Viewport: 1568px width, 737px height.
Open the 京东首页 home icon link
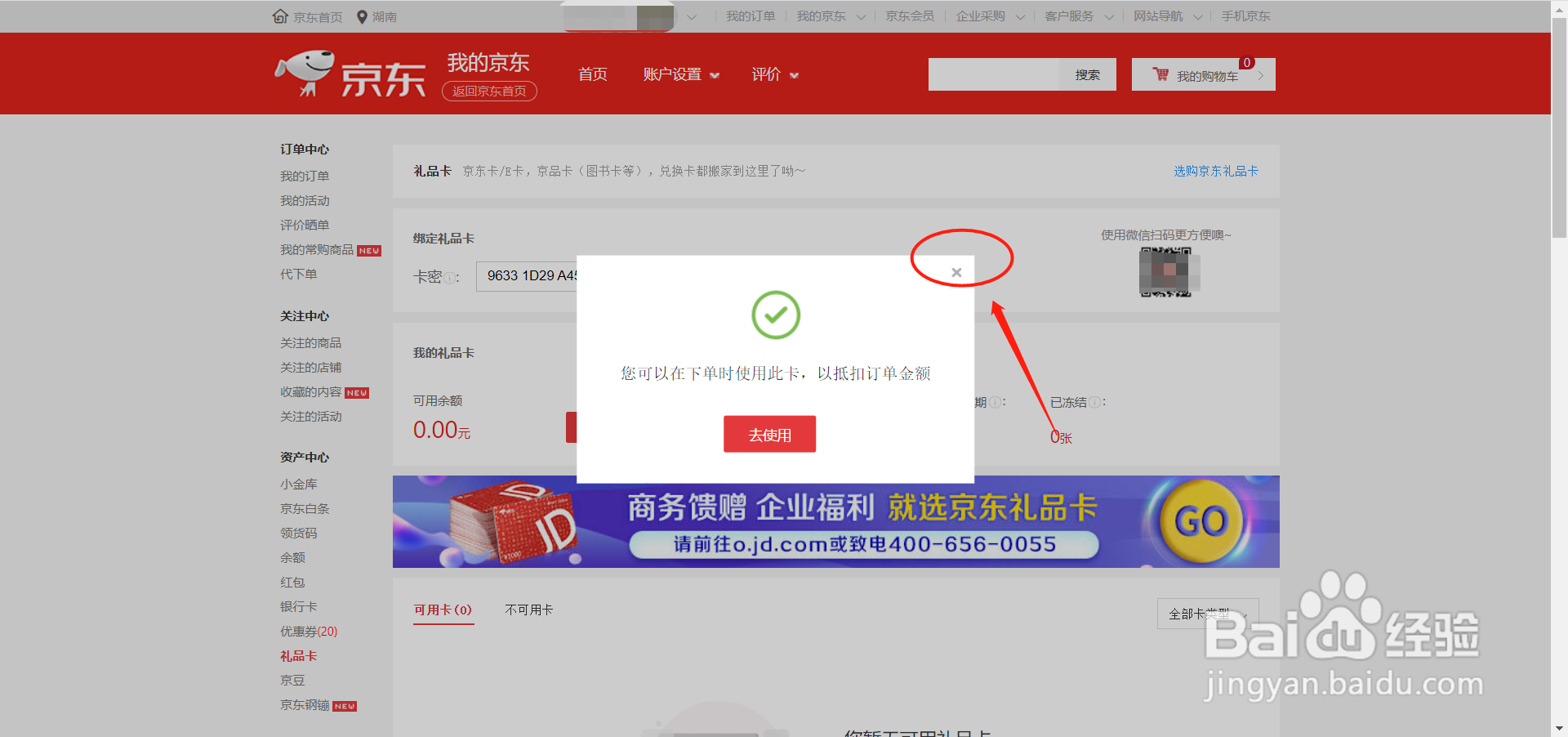point(280,16)
